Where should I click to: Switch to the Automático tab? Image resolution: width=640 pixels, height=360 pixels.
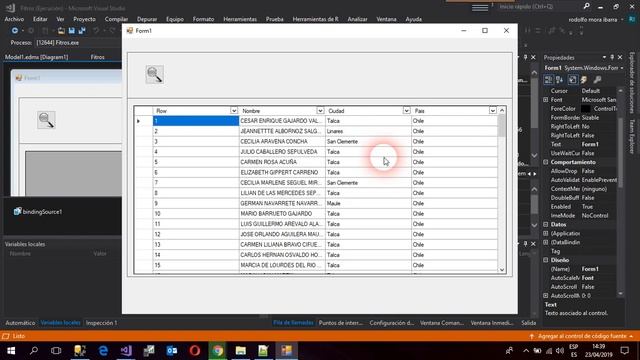pyautogui.click(x=20, y=323)
